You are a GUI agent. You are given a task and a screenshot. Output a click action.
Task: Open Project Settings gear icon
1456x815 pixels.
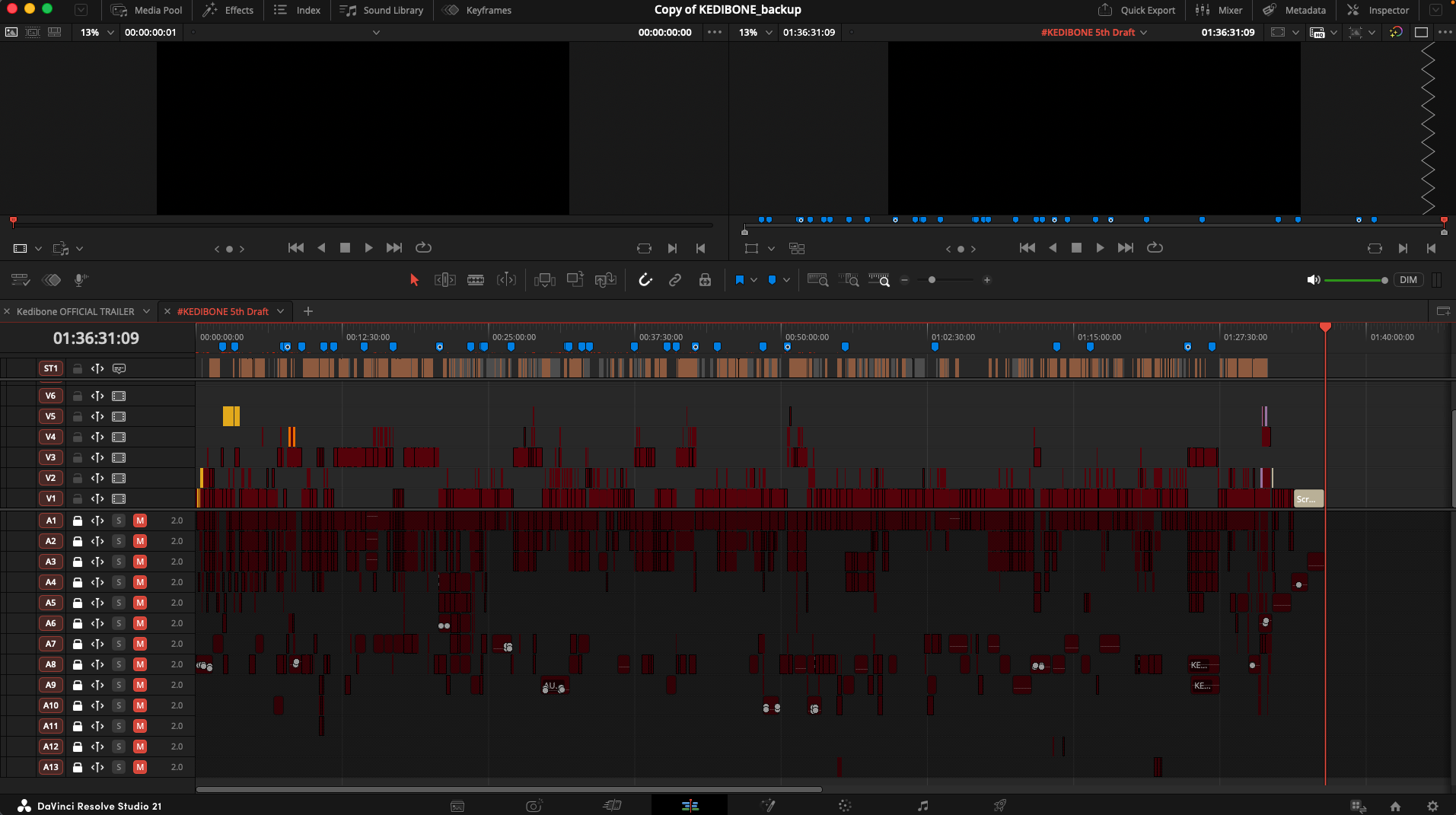1432,806
